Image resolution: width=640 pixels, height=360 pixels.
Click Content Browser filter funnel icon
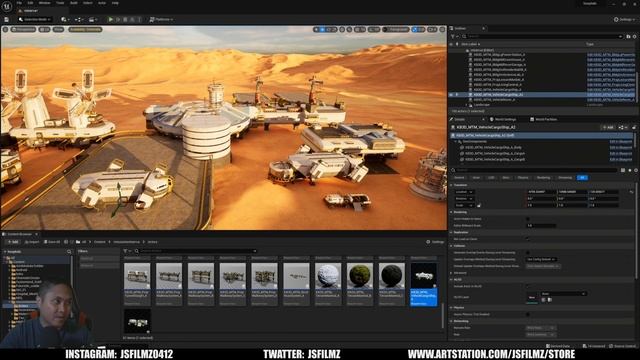click(x=127, y=251)
